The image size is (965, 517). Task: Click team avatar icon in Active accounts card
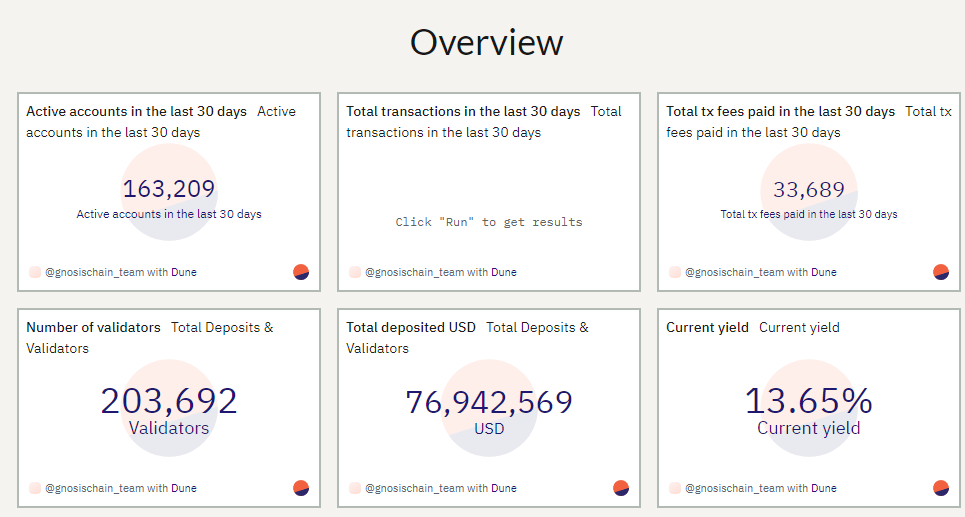point(35,272)
